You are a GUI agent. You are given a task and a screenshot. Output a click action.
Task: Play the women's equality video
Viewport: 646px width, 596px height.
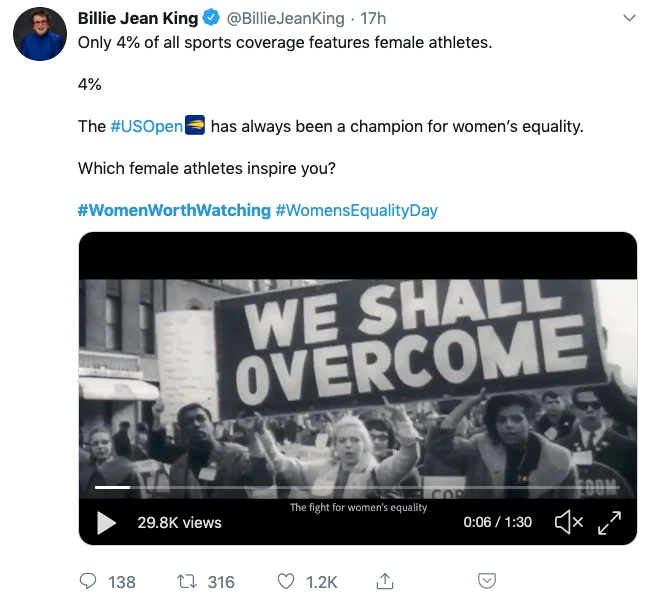pyautogui.click(x=106, y=522)
